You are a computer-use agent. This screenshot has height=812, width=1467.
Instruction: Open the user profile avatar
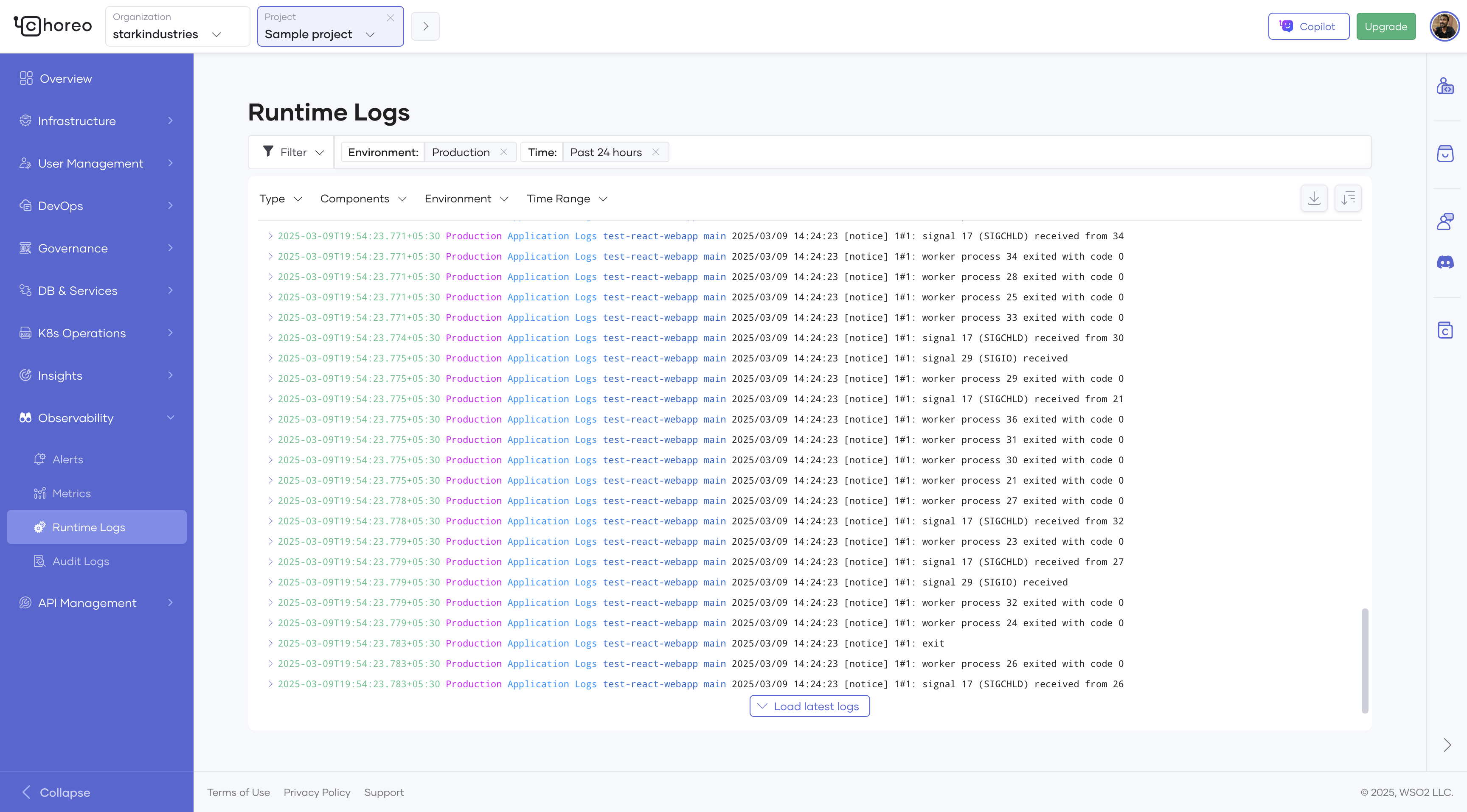click(x=1444, y=26)
